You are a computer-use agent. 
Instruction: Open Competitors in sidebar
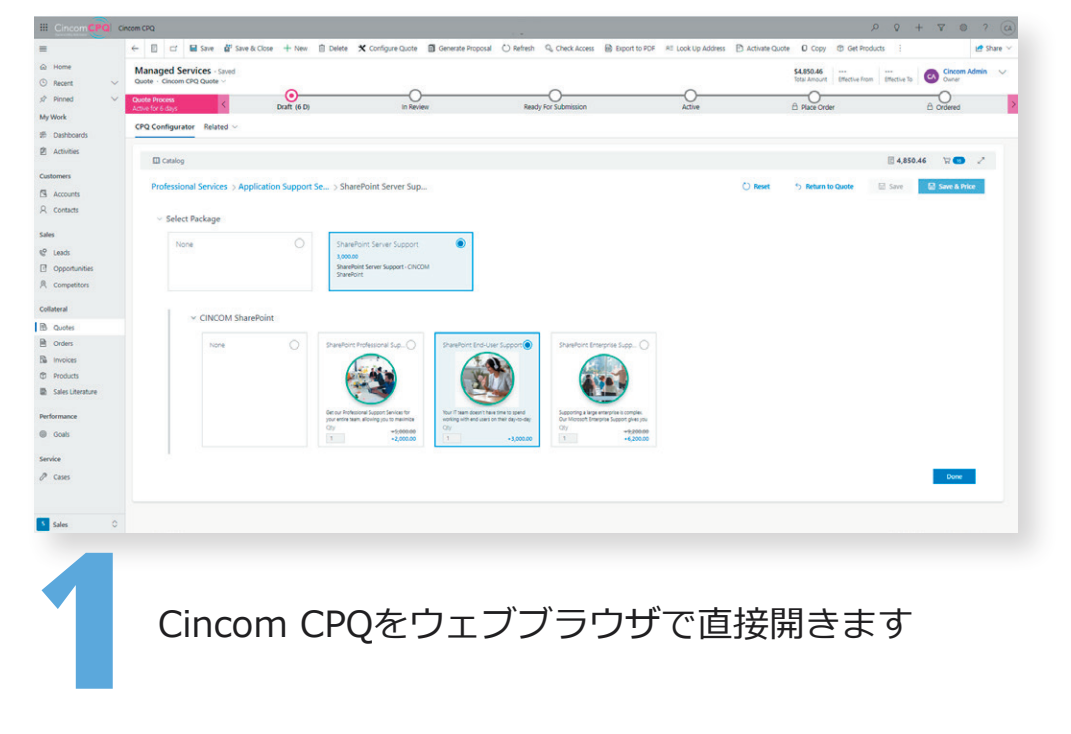click(70, 285)
